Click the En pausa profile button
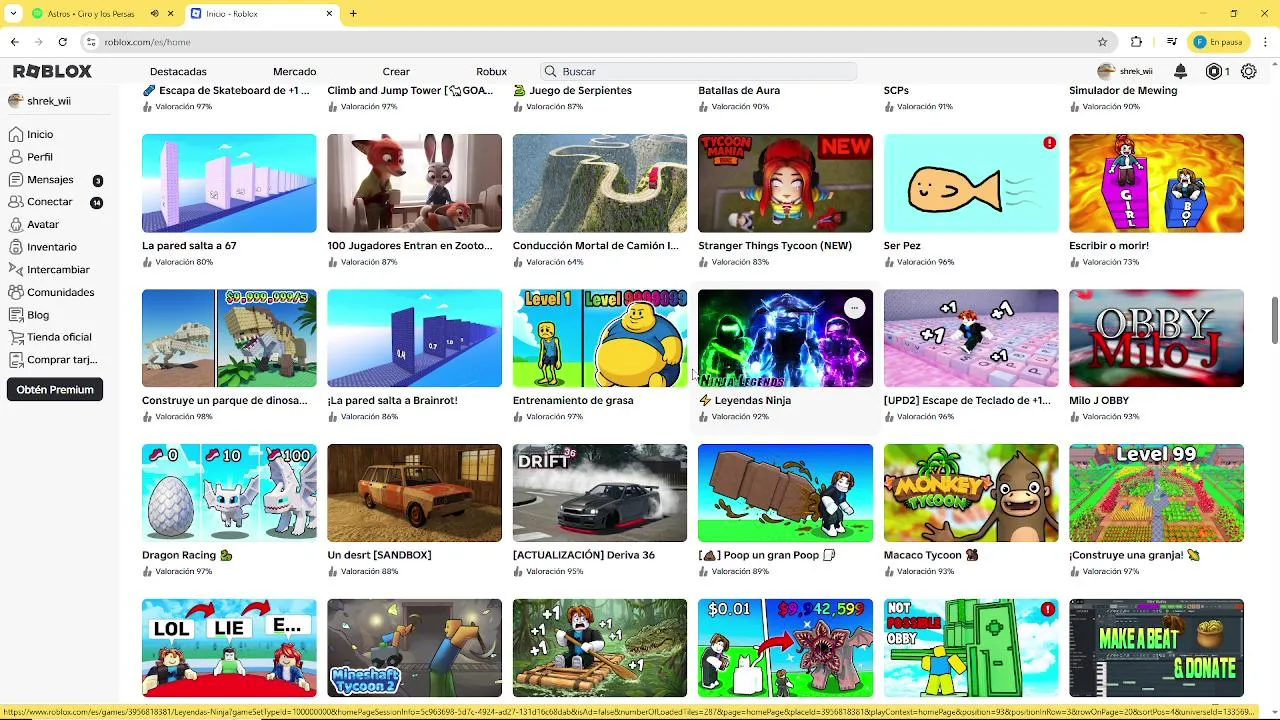The image size is (1280, 720). [x=1218, y=42]
